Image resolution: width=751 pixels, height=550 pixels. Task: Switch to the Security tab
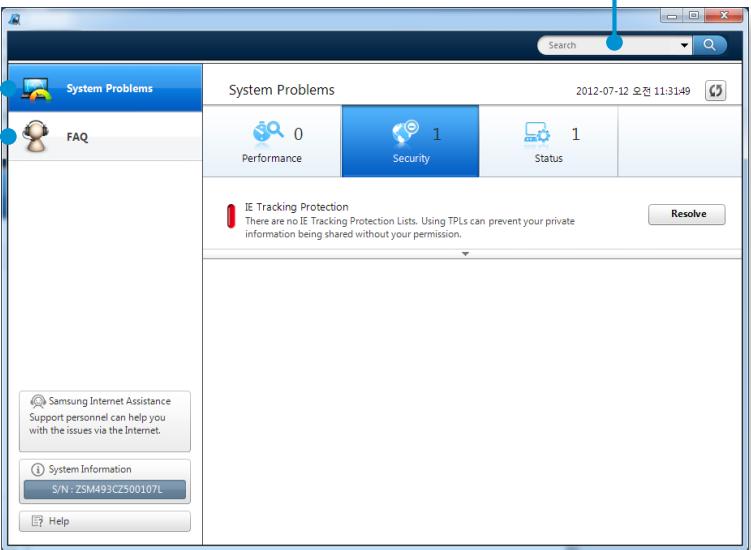click(410, 141)
